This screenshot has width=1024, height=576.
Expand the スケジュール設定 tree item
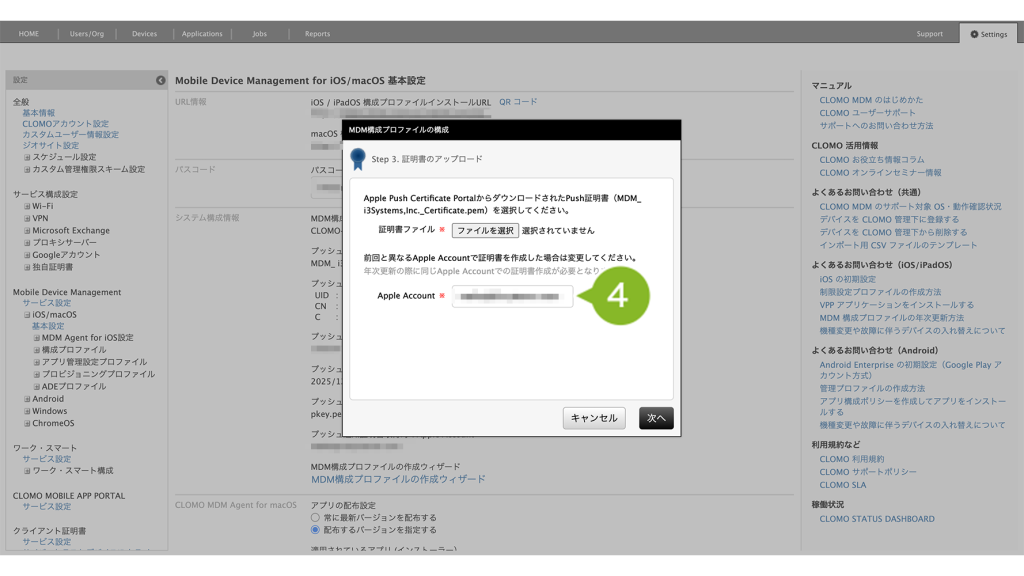27,157
